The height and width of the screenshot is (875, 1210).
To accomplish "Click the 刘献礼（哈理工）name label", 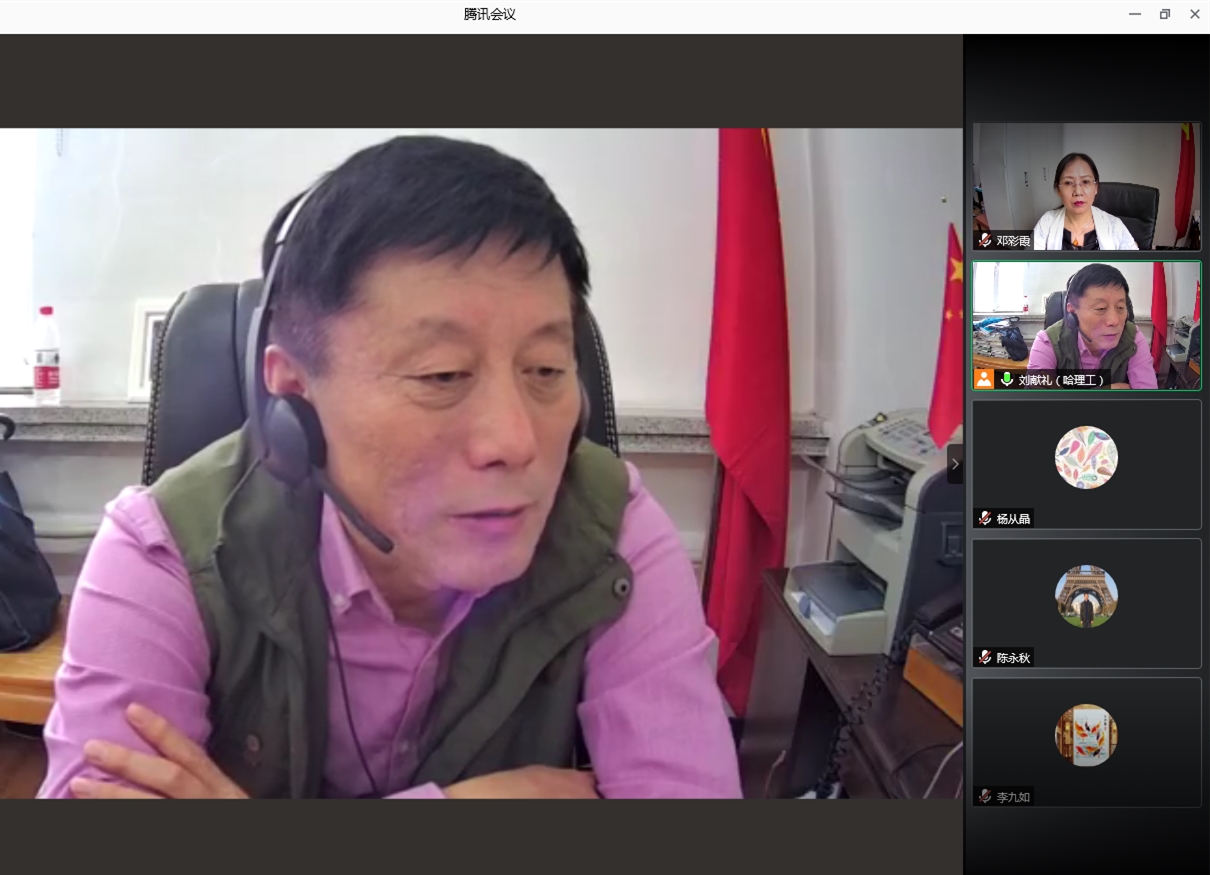I will (x=1061, y=380).
